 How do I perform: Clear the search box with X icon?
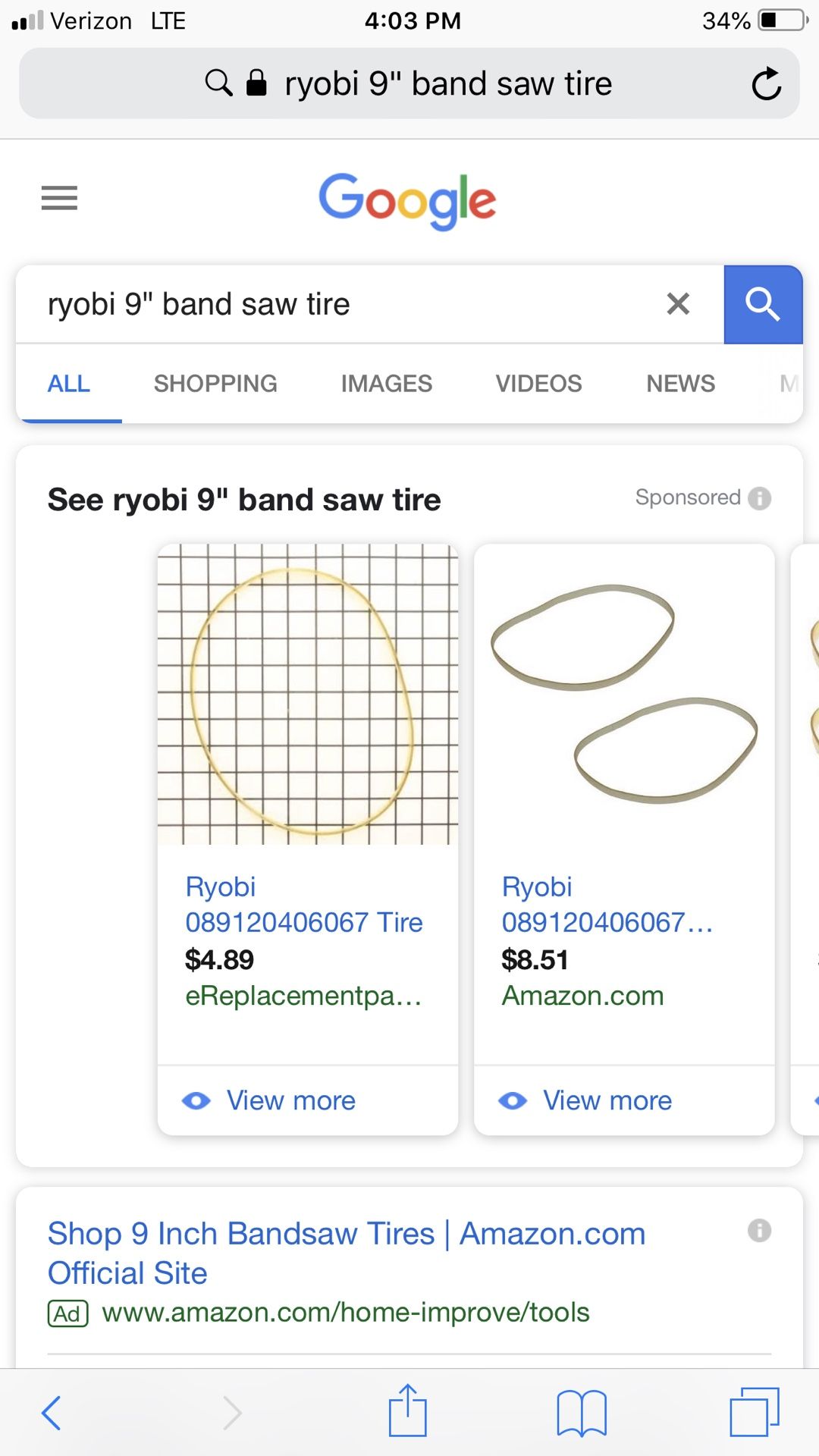(678, 304)
